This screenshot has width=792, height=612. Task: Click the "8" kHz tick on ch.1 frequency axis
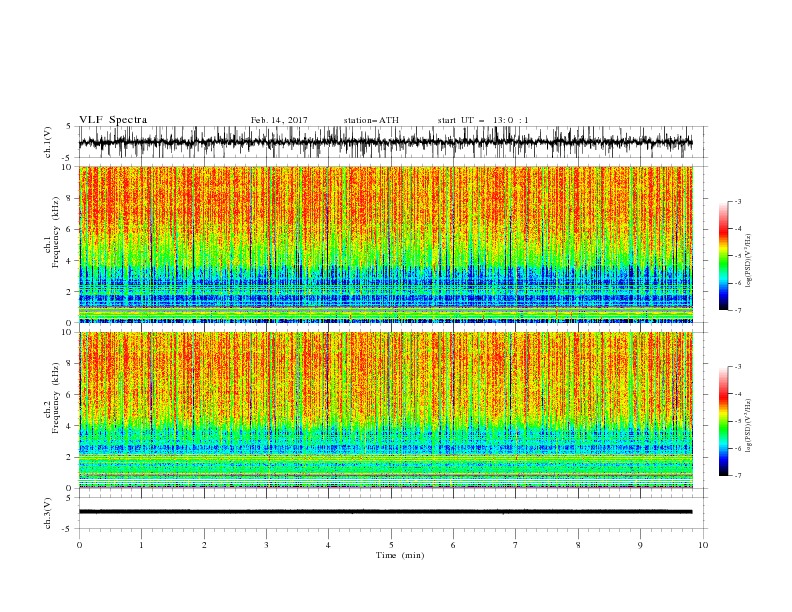tap(70, 198)
